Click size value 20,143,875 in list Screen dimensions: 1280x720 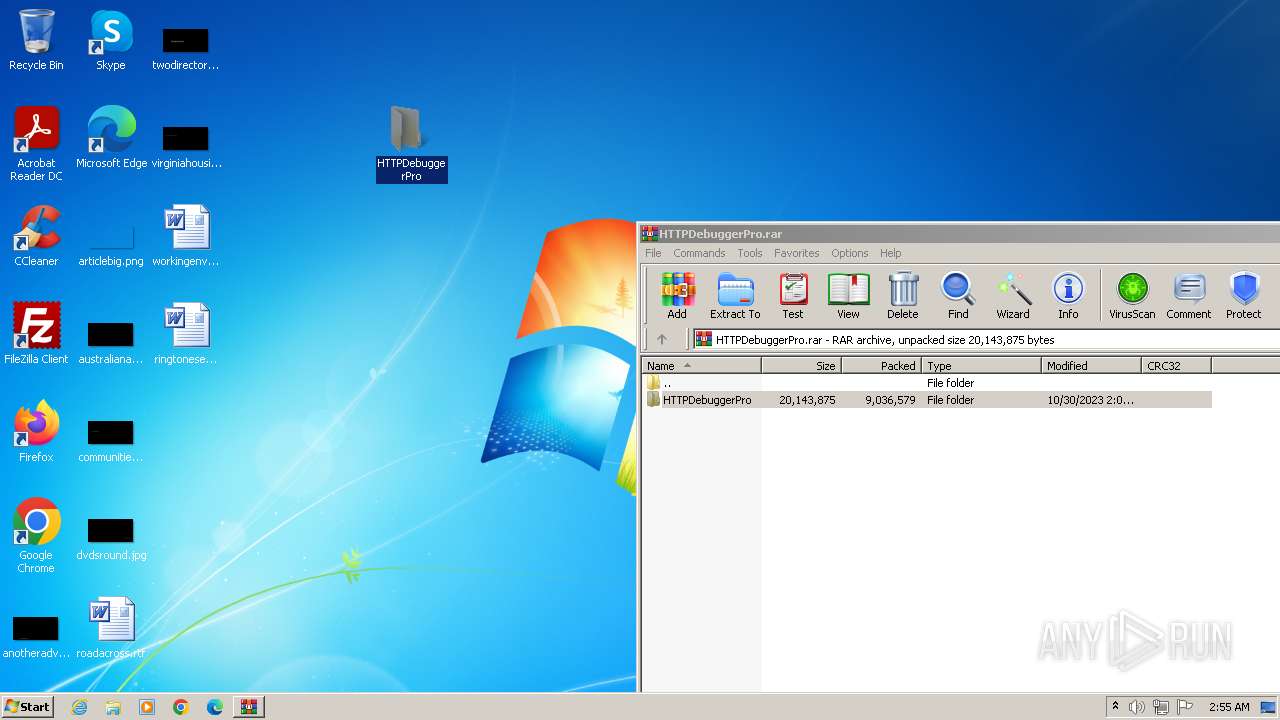click(807, 400)
